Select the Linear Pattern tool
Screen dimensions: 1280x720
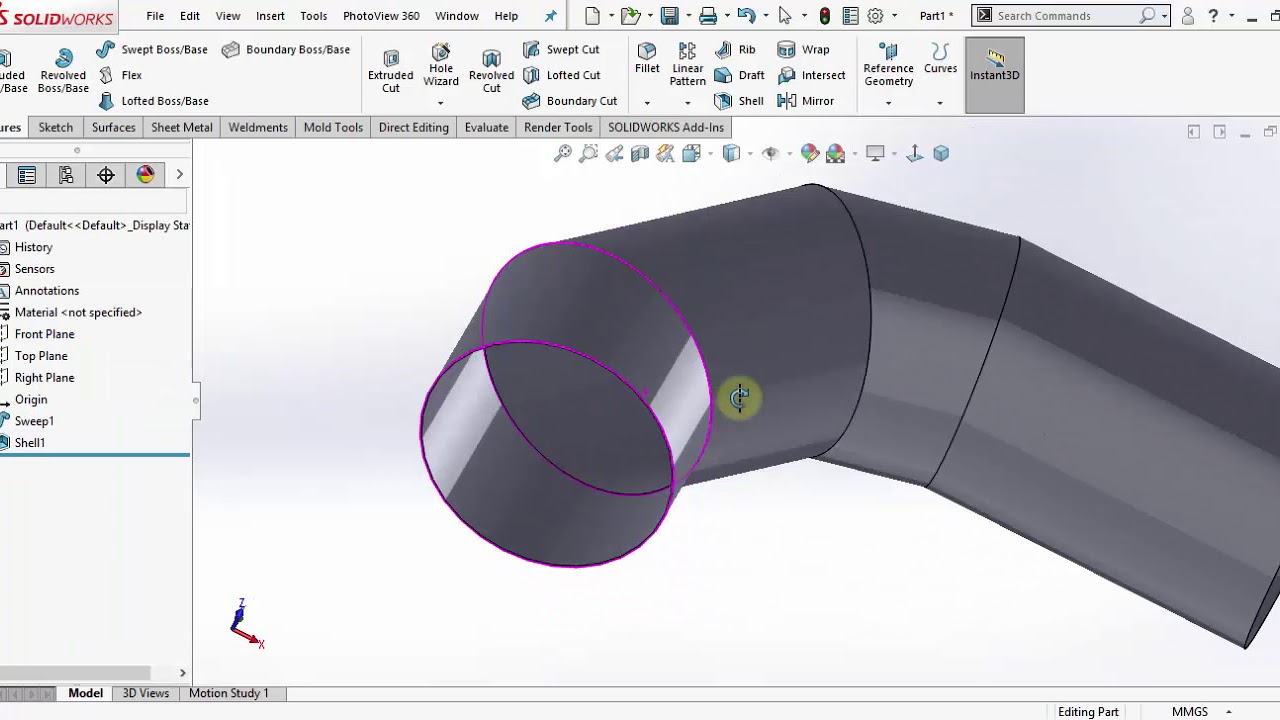coord(687,65)
